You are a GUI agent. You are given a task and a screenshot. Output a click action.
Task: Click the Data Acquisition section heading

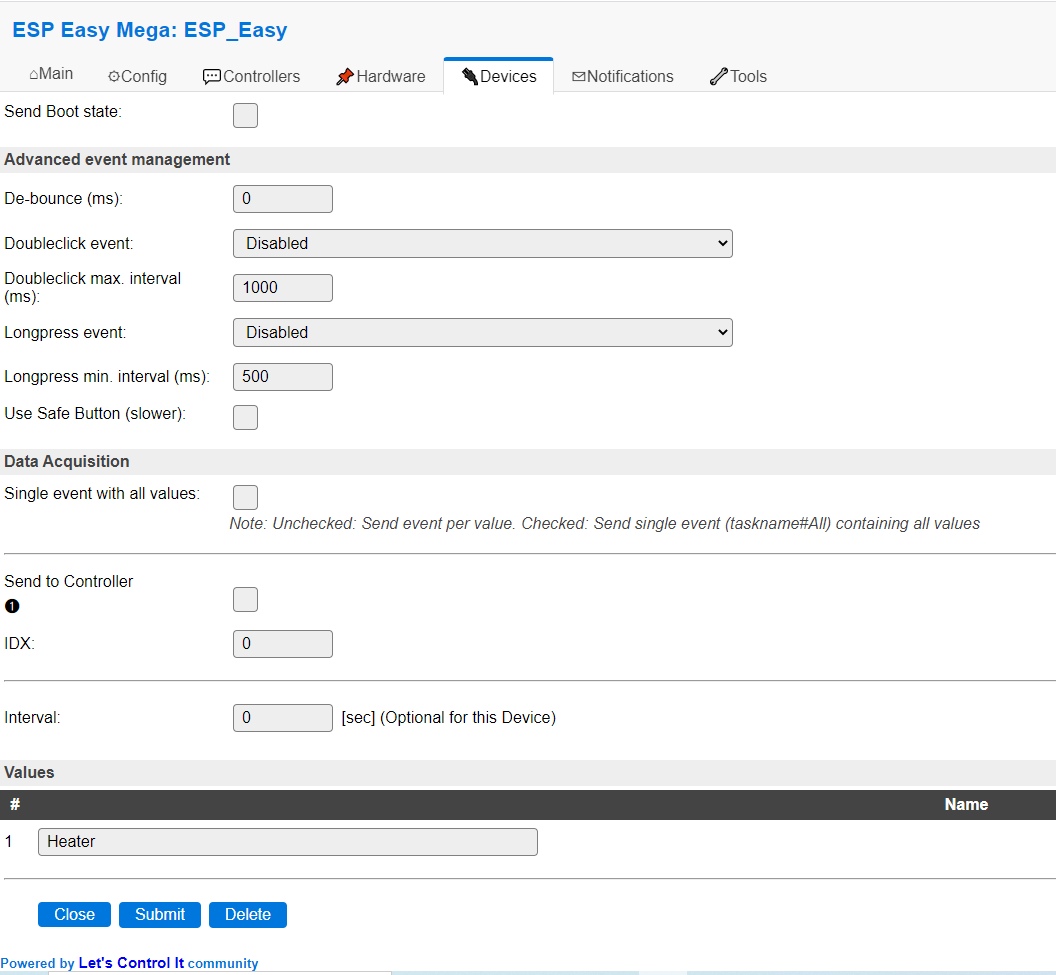pyautogui.click(x=67, y=461)
